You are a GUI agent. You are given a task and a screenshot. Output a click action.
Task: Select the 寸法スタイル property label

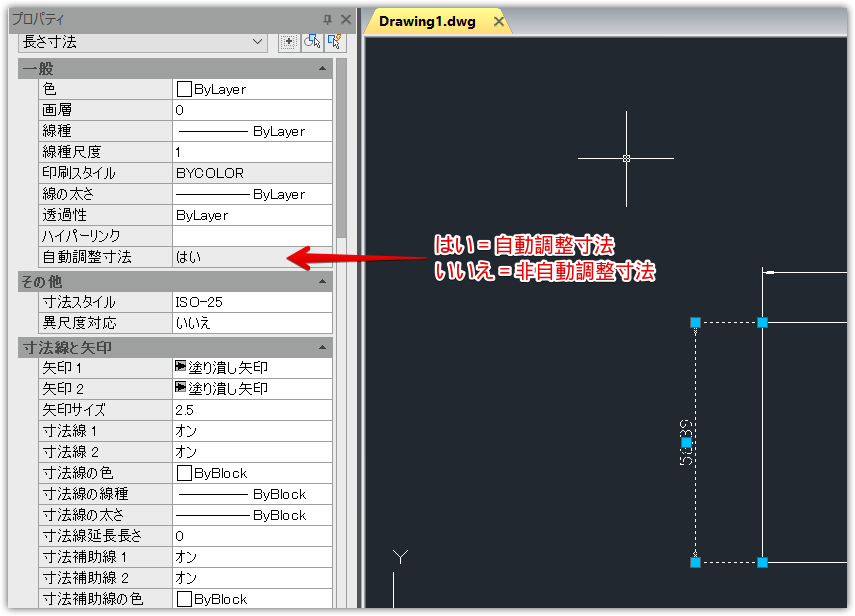pyautogui.click(x=106, y=302)
